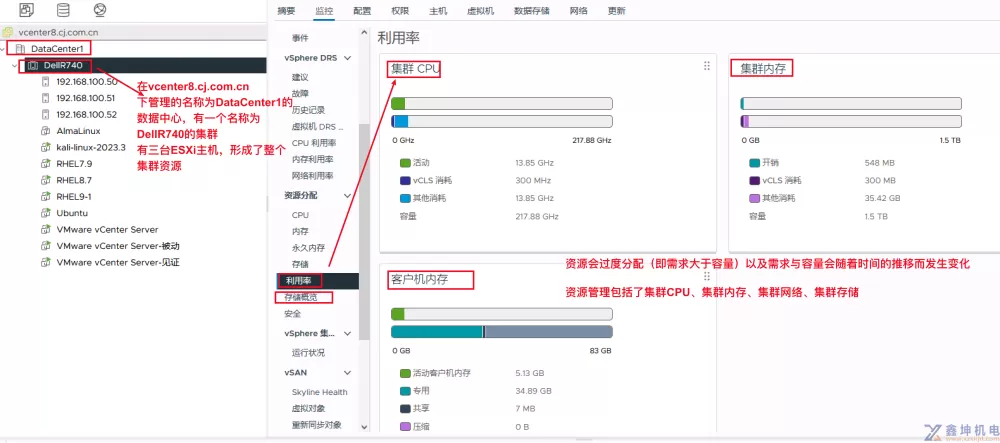The width and height of the screenshot is (1000, 443).
Task: Collapse the vSphere 集... section chevron
Action: [348, 333]
